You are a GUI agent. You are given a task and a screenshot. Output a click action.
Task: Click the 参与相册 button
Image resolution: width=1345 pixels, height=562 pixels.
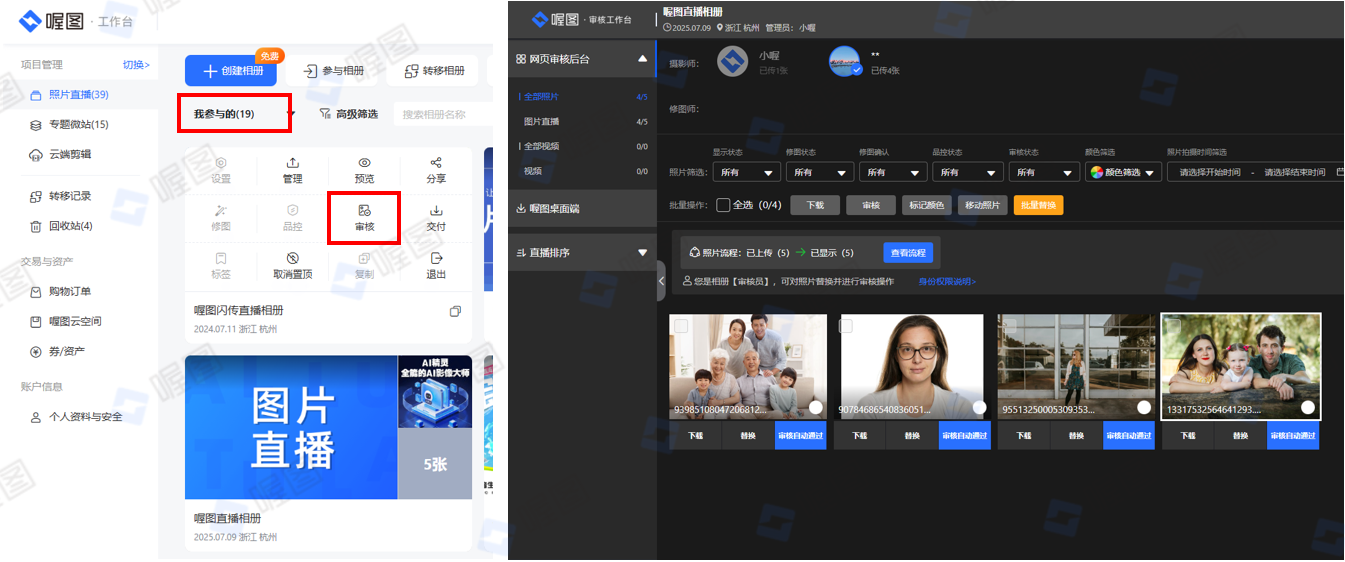[x=335, y=71]
